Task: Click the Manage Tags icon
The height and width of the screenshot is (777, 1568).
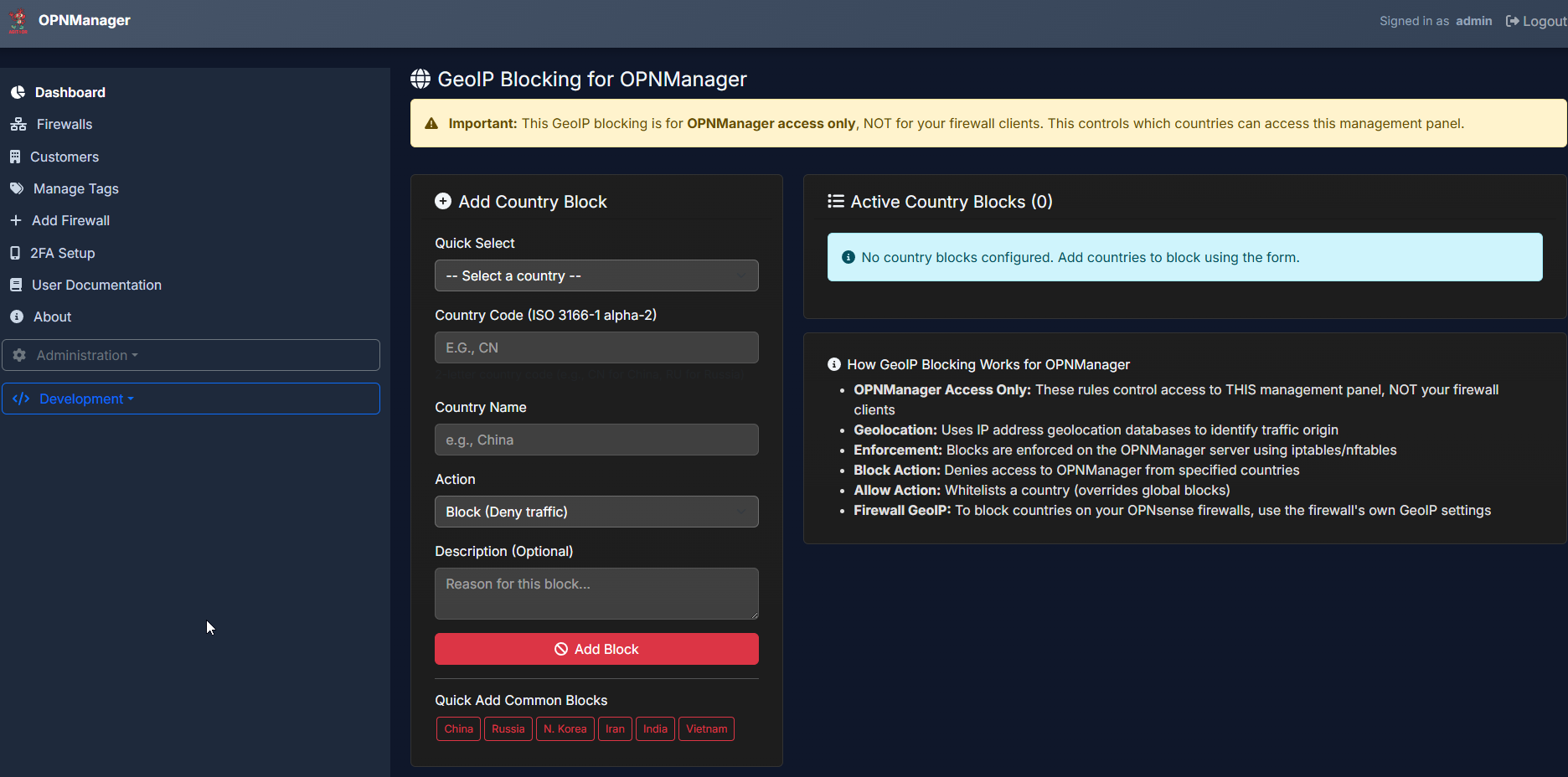Action: pyautogui.click(x=17, y=188)
